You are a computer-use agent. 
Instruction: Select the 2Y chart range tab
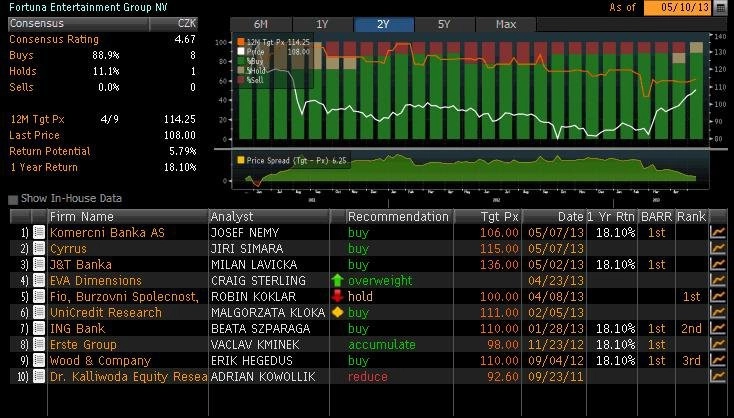[x=383, y=24]
